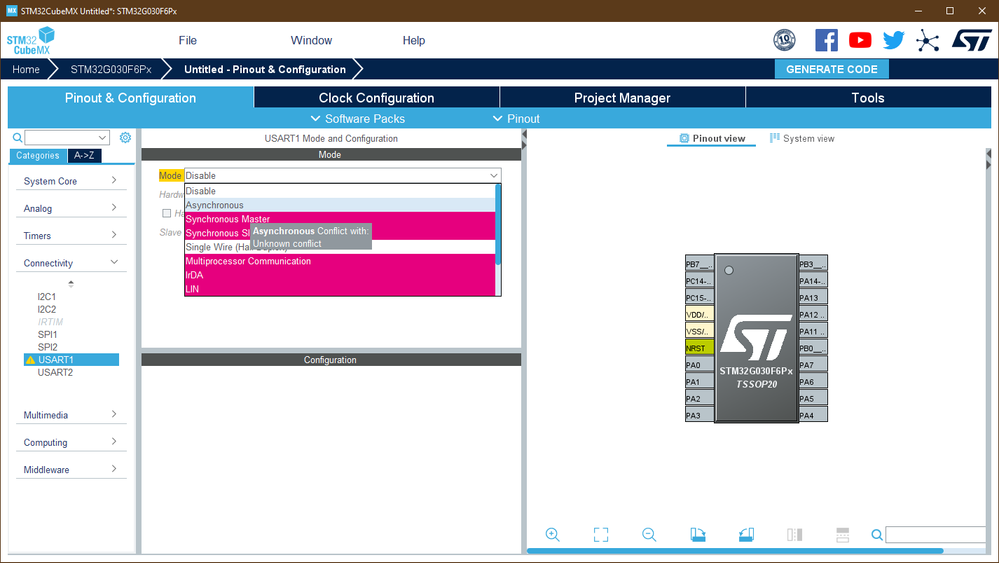Choose LIN mode option
Image resolution: width=999 pixels, height=563 pixels.
[340, 289]
